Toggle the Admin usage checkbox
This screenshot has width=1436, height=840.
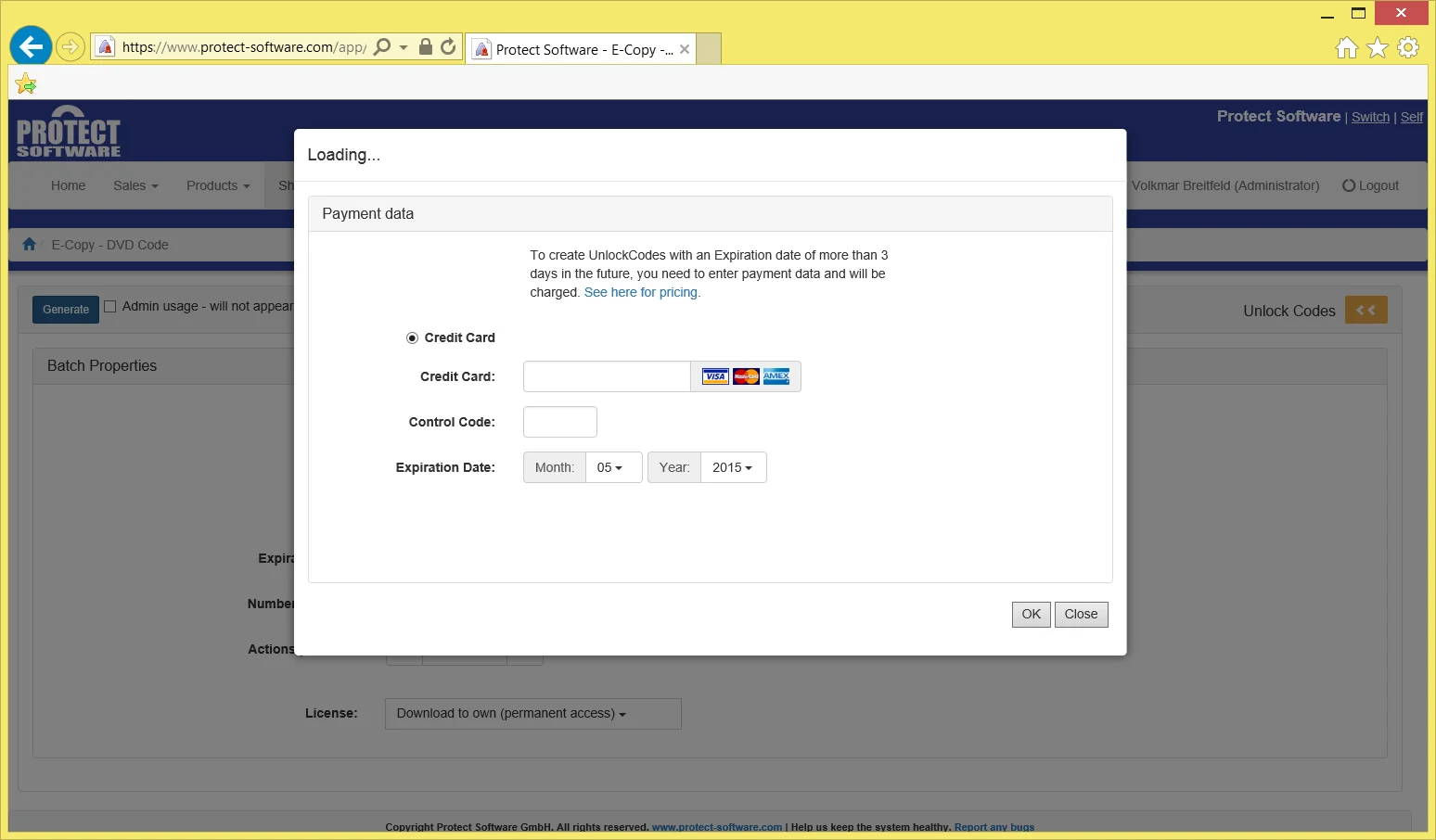tap(110, 307)
